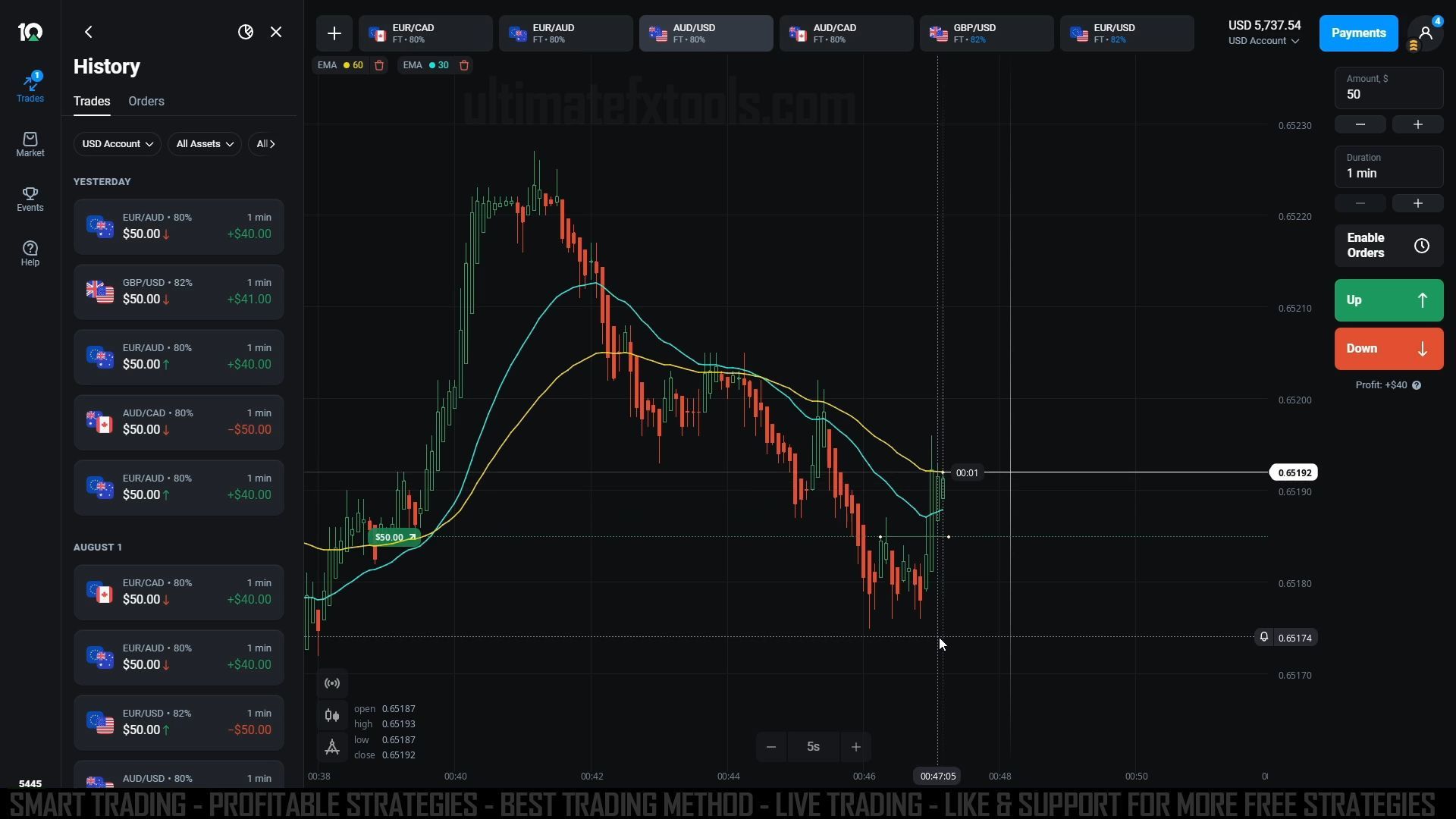The image size is (1456, 819).
Task: Open the 5s timeframe selector
Action: click(814, 747)
